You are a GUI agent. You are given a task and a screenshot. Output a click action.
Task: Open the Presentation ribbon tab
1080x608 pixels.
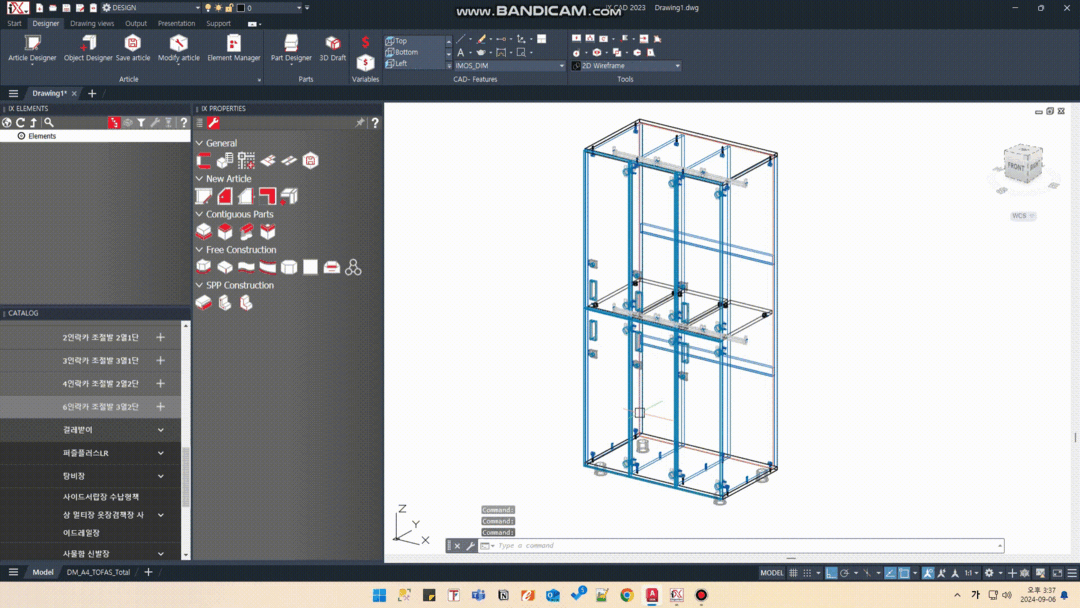pyautogui.click(x=176, y=23)
